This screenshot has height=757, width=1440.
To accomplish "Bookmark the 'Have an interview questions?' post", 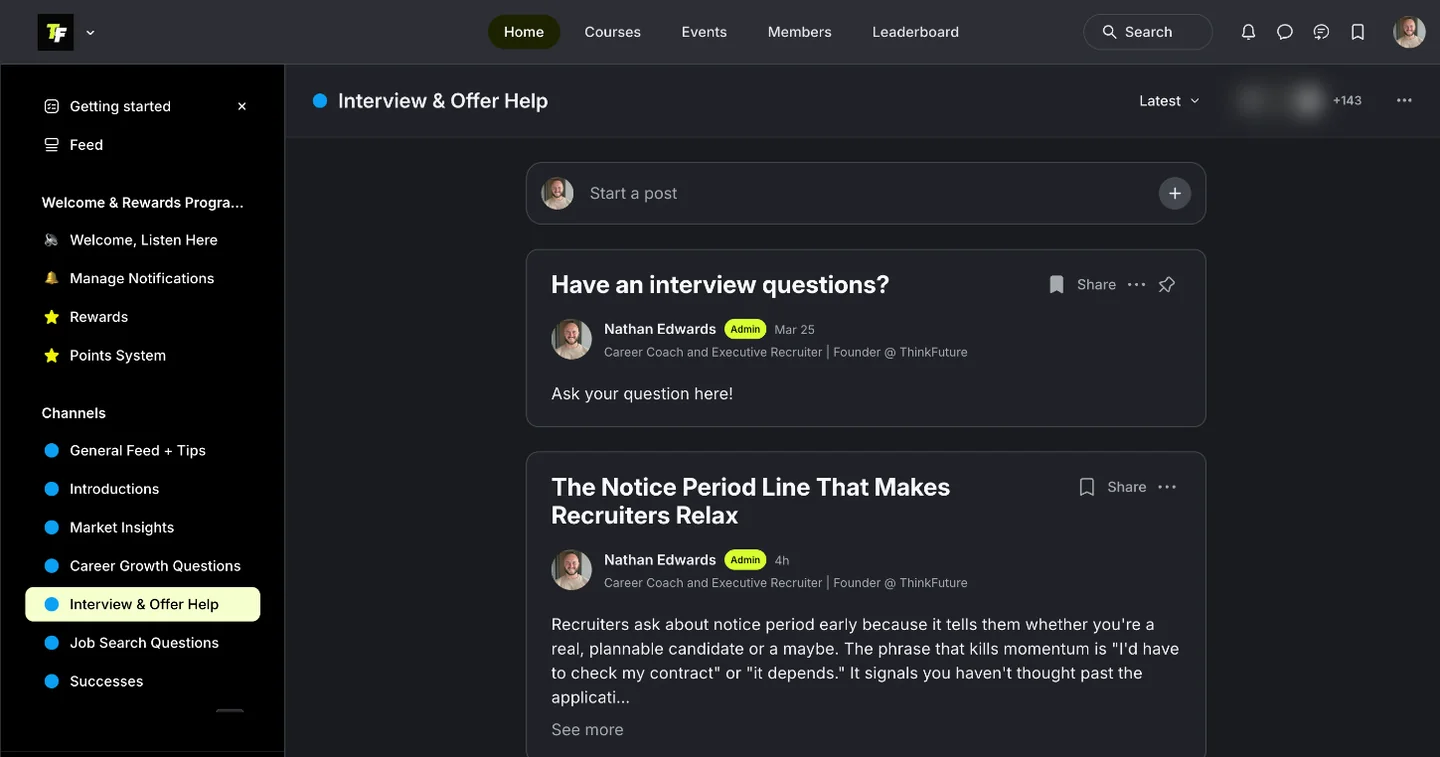I will coord(1056,285).
